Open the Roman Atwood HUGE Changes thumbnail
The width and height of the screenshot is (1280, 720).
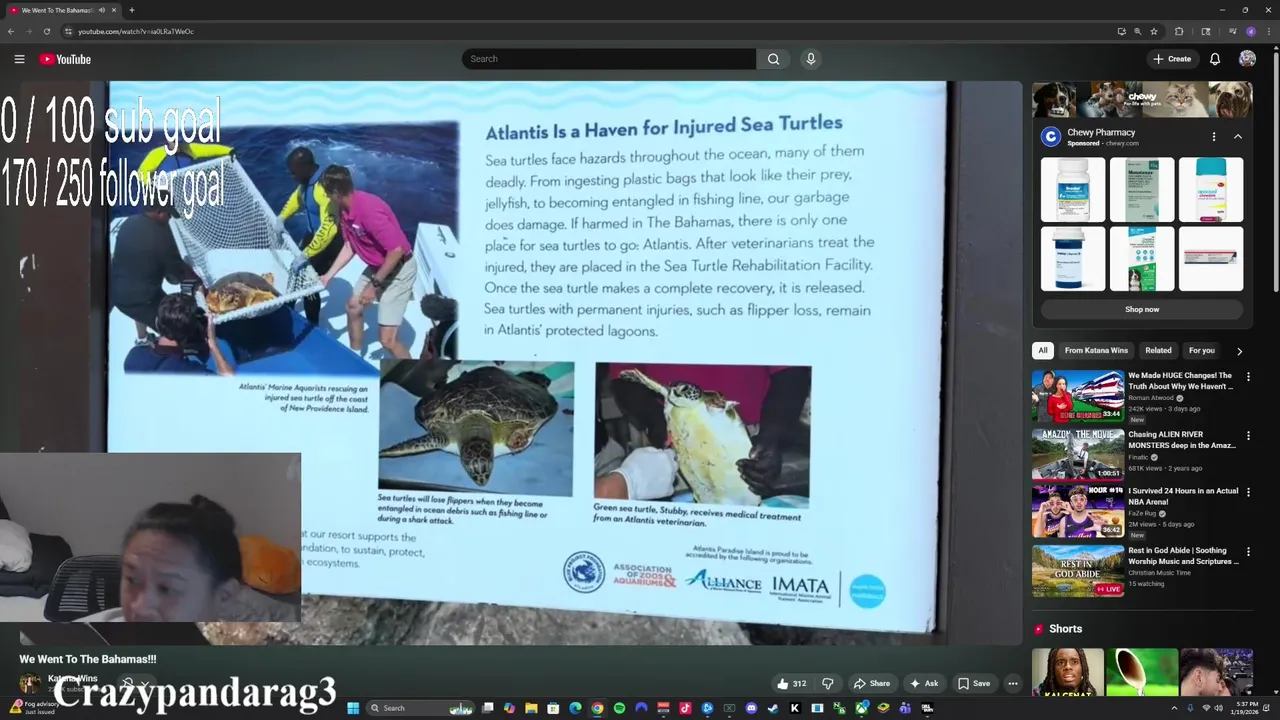[1078, 396]
